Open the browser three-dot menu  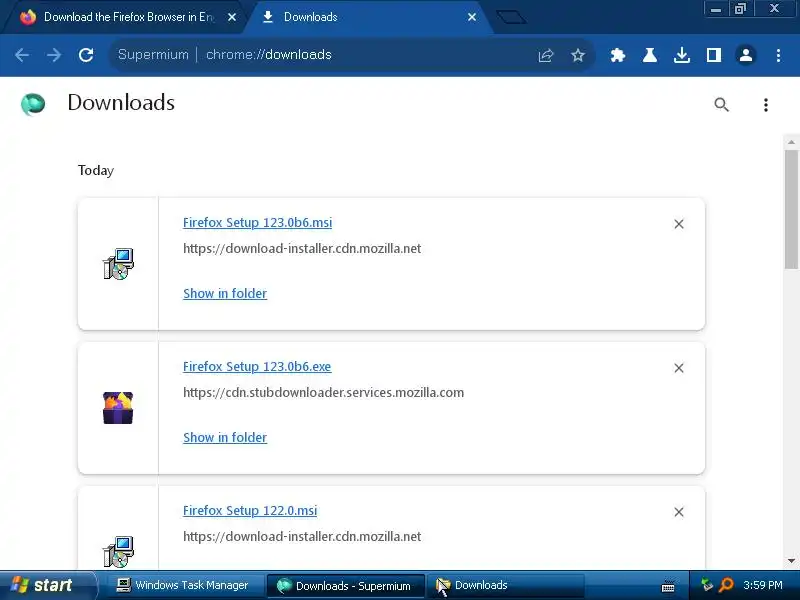[778, 55]
